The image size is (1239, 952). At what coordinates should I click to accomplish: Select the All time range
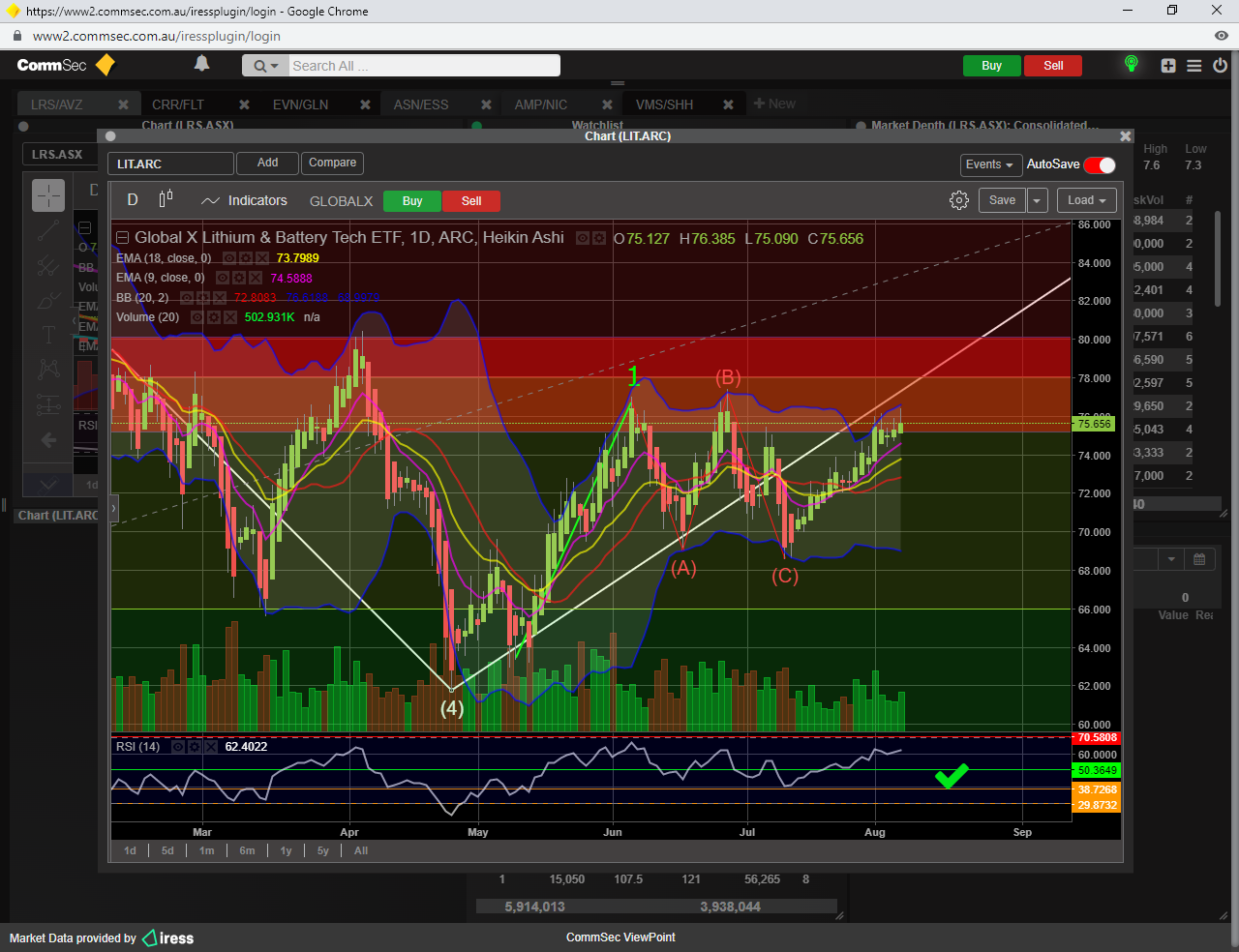[361, 850]
